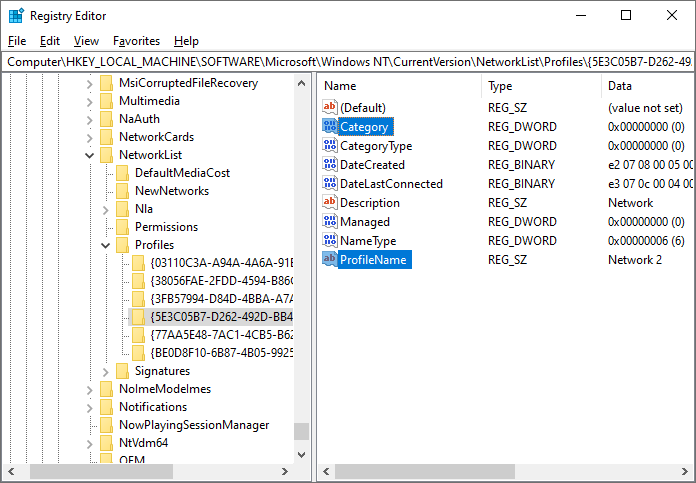Collapse the NetworkList key

coord(90,155)
